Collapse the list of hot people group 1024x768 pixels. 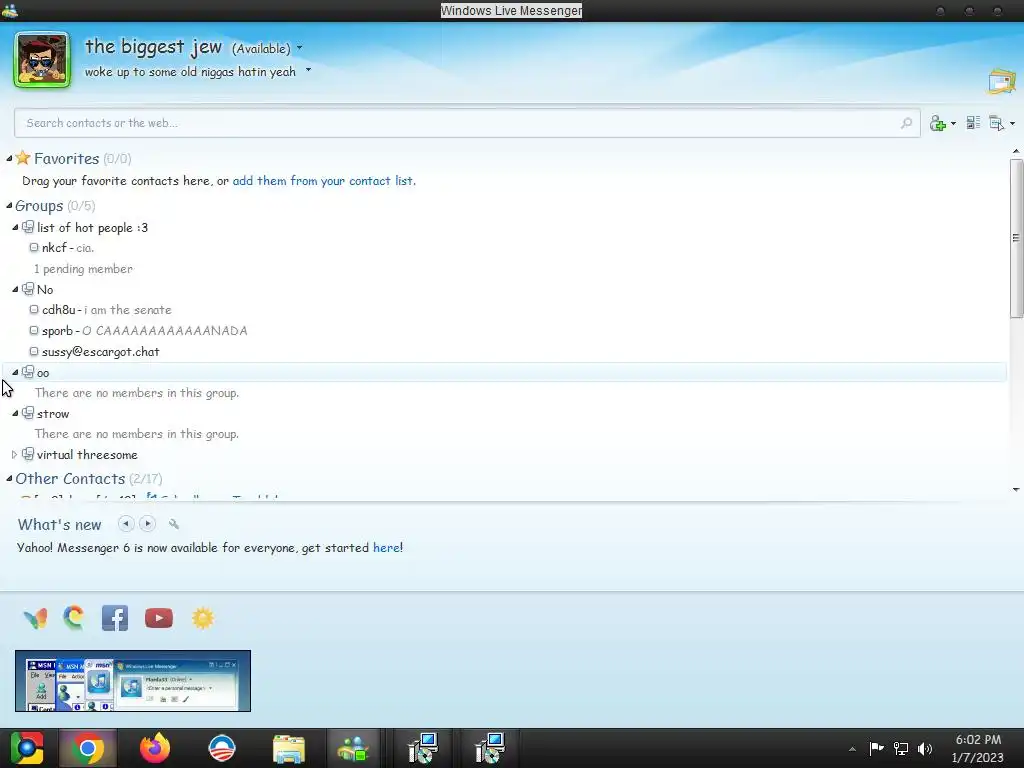click(x=15, y=227)
